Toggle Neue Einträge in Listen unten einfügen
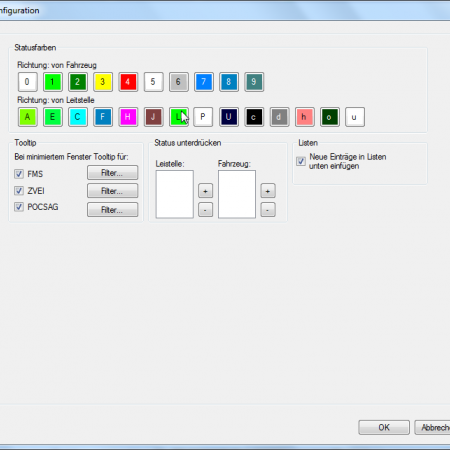The height and width of the screenshot is (450, 450). click(301, 161)
